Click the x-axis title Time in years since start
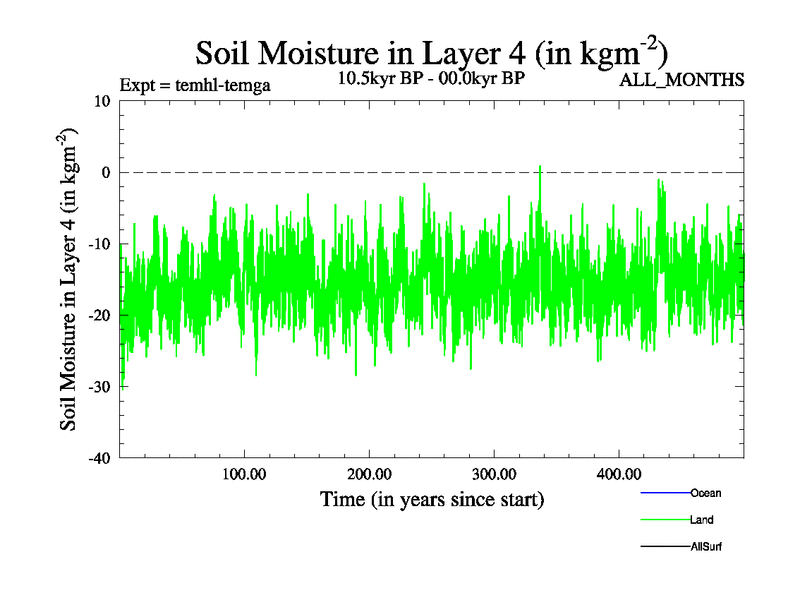This screenshot has width=800, height=600. [x=431, y=498]
